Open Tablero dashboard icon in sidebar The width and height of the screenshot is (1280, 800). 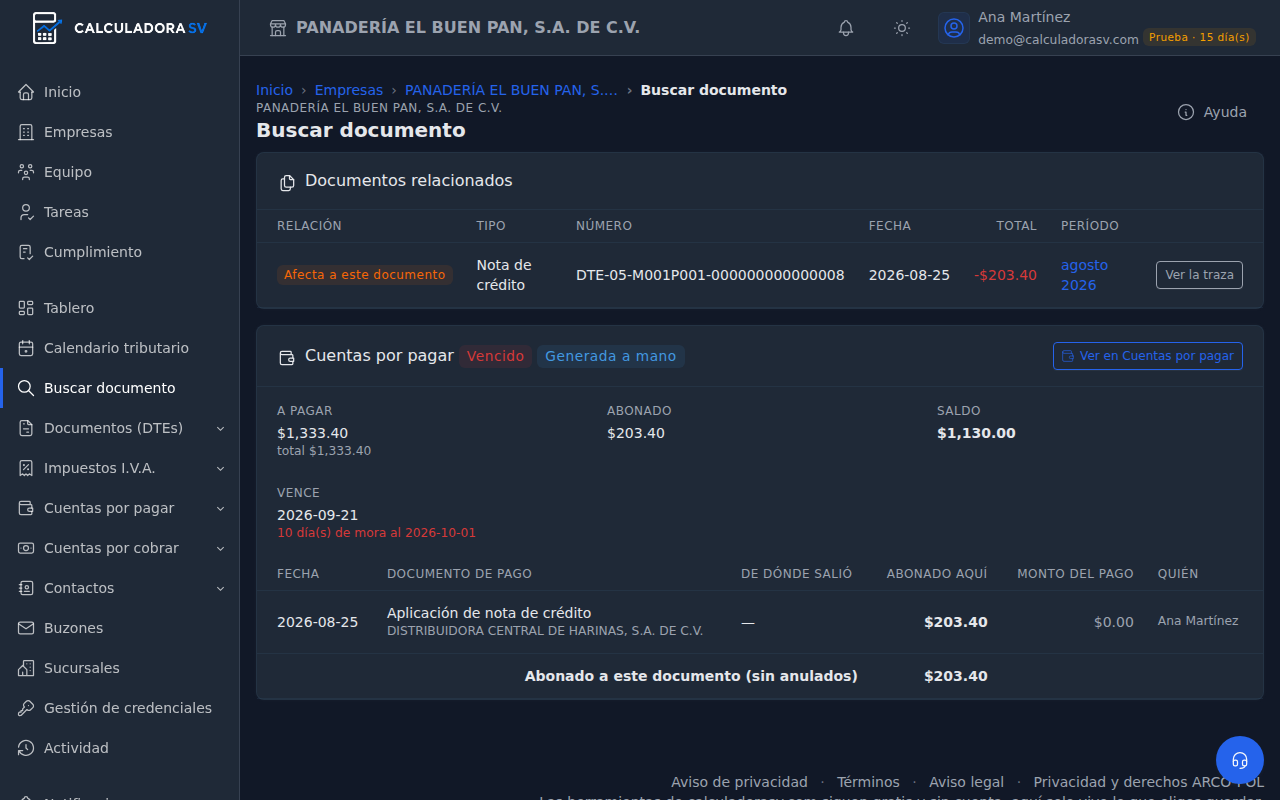(26, 308)
